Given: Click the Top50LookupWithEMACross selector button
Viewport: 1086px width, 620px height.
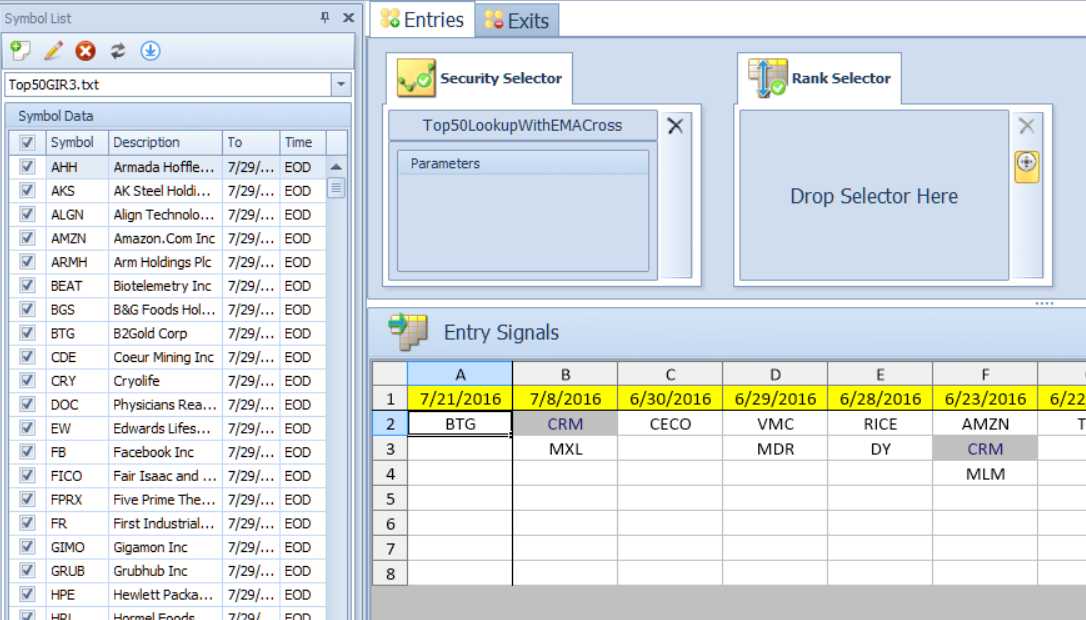Looking at the screenshot, I should (522, 125).
